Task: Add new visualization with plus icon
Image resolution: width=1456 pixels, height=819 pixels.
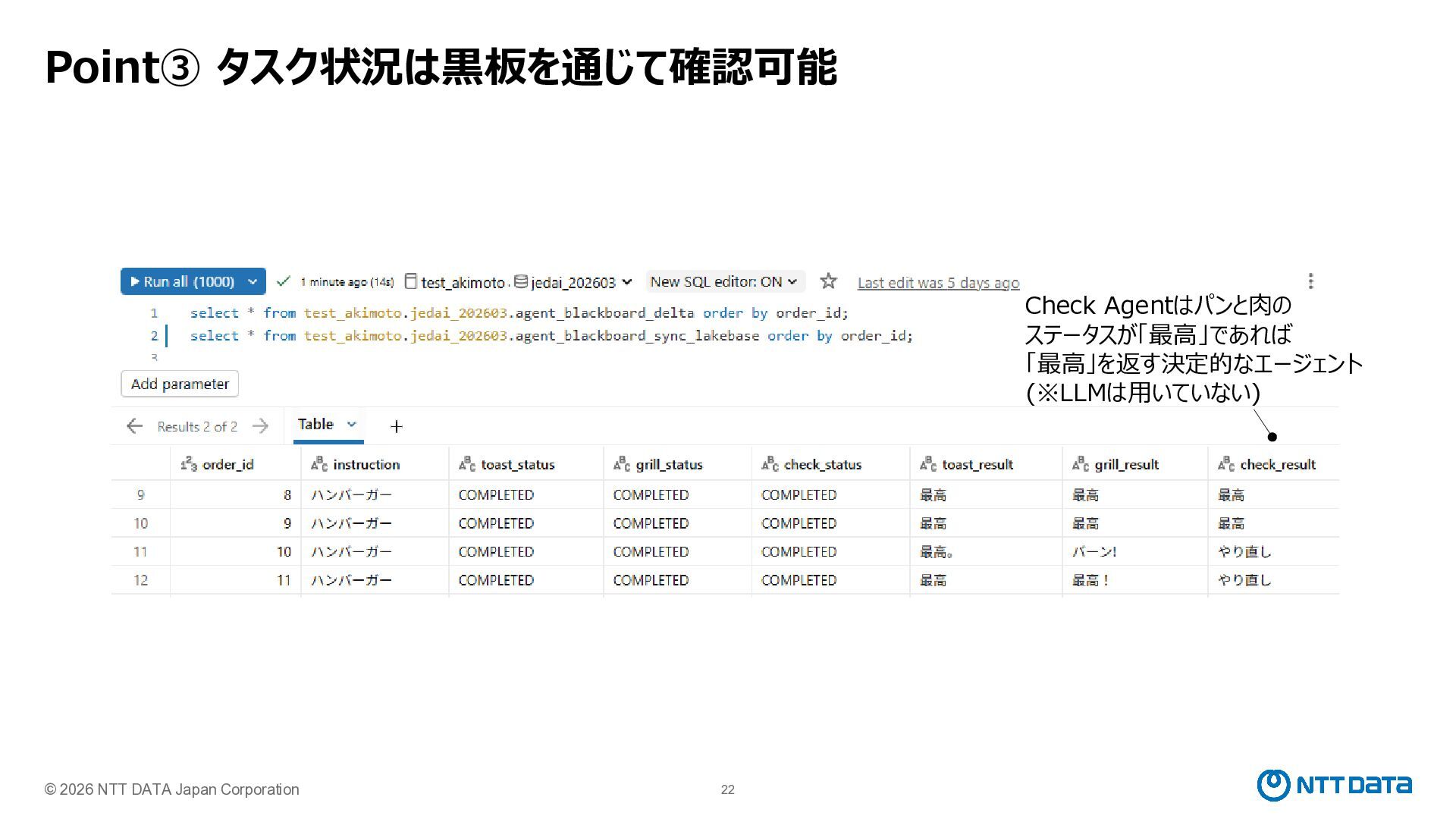Action: pyautogui.click(x=396, y=427)
